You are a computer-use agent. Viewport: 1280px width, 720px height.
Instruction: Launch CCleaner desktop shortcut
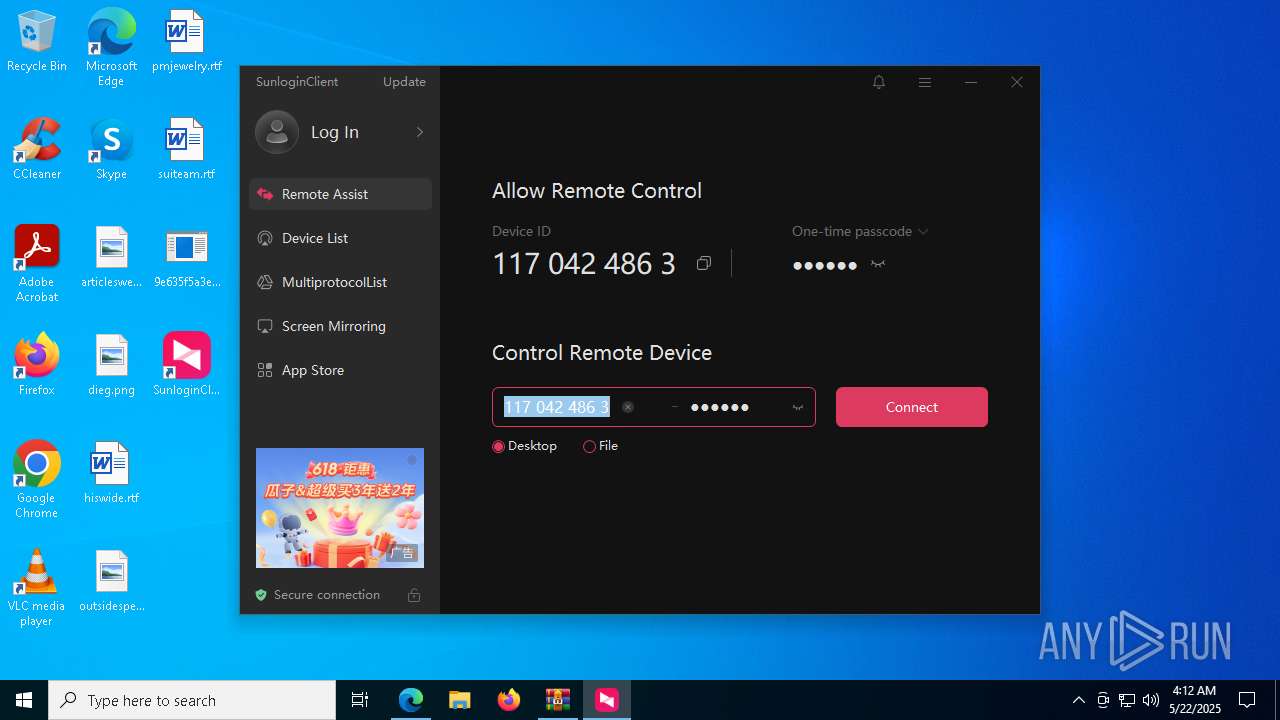[x=37, y=149]
